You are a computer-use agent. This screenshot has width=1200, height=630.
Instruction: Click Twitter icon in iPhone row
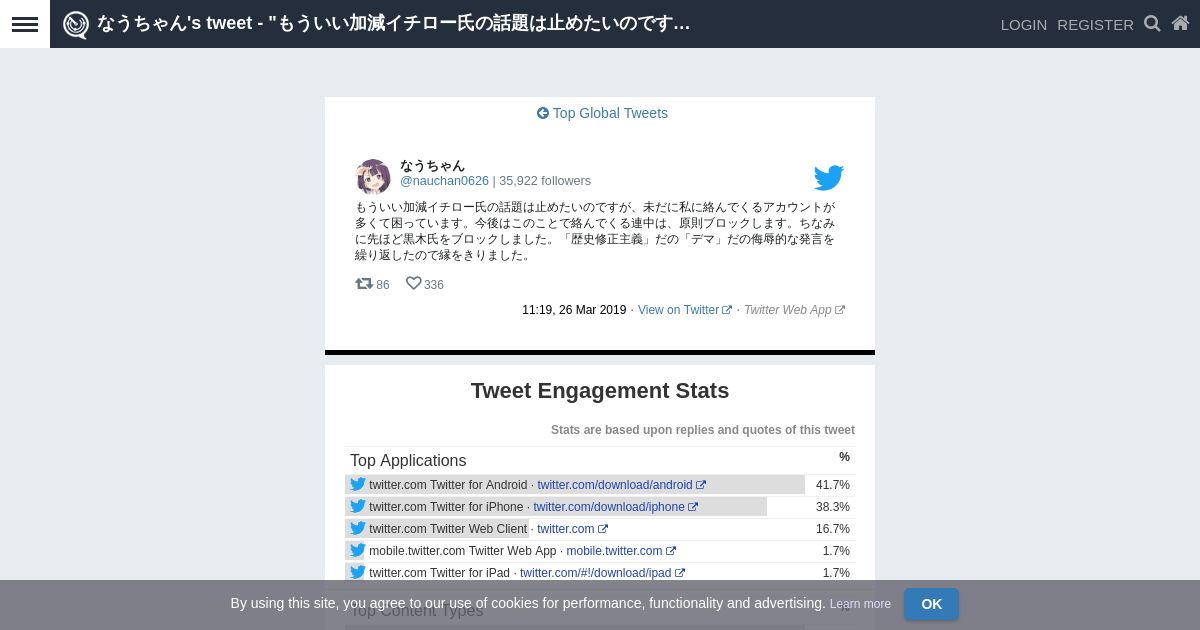357,506
